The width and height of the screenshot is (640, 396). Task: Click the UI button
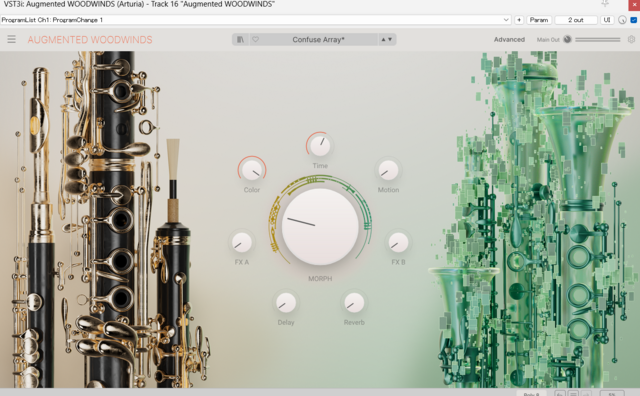pyautogui.click(x=607, y=20)
